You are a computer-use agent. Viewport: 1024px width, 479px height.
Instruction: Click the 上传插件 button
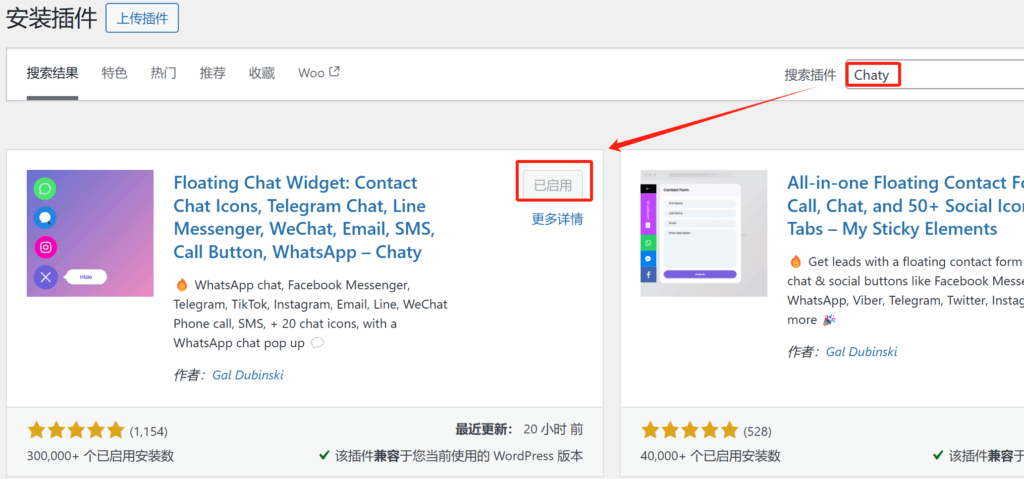click(x=142, y=18)
